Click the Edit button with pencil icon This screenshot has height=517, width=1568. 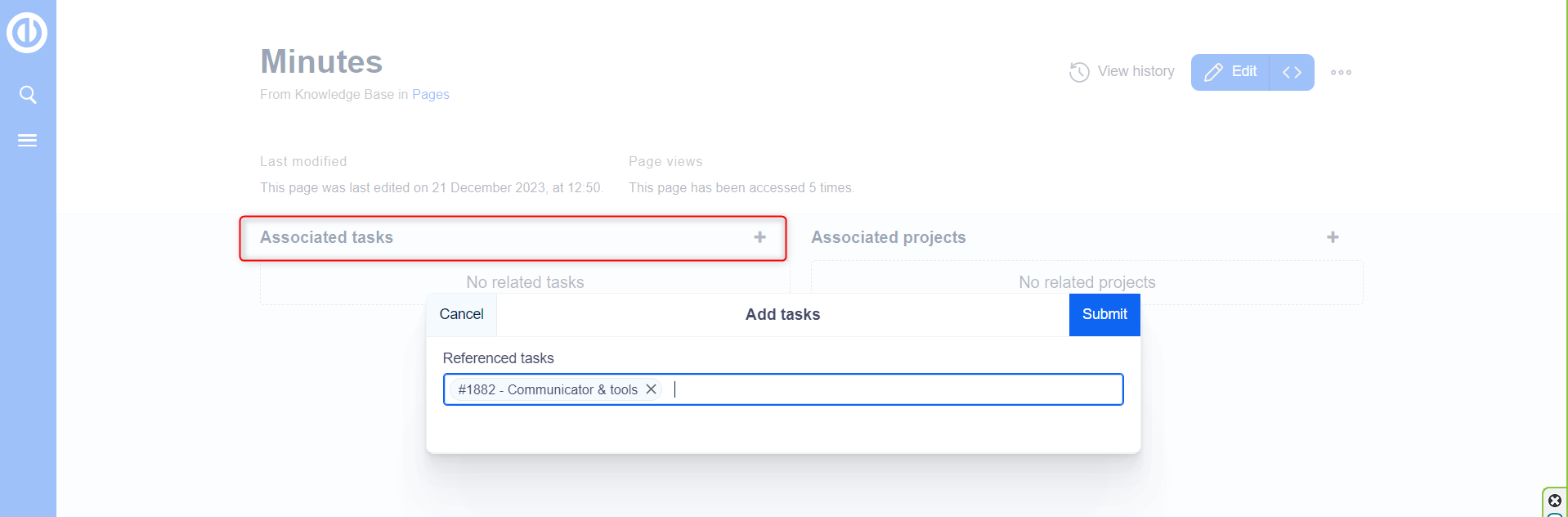click(x=1230, y=72)
